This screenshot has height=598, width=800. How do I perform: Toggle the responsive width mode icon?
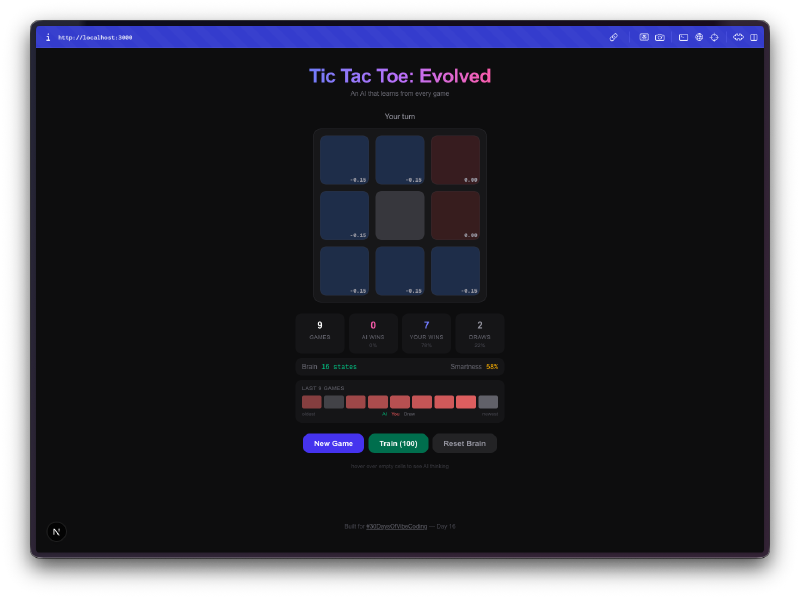(737, 37)
